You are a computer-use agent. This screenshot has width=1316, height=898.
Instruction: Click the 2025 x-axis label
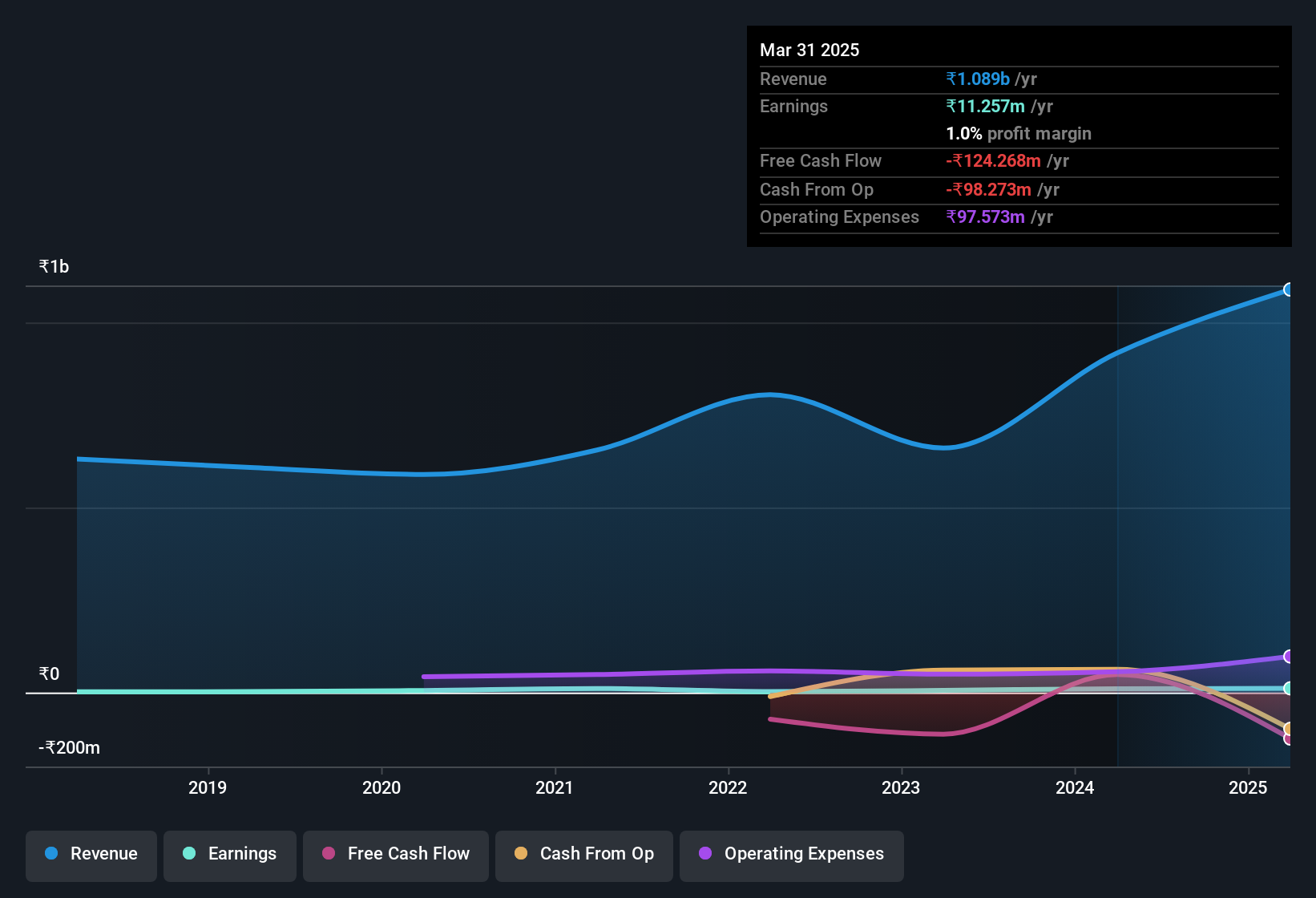[1248, 787]
